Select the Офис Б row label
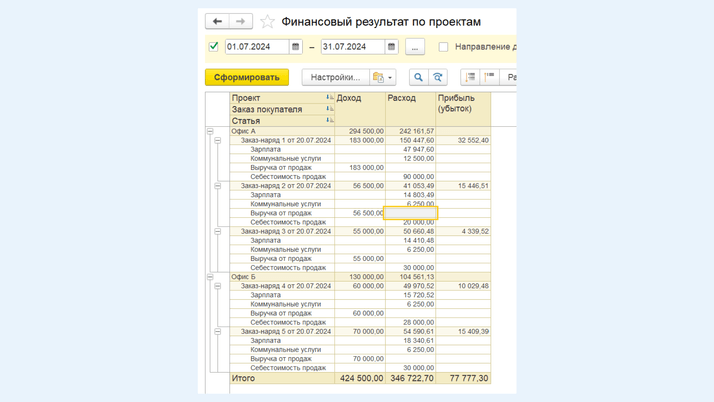This screenshot has height=402, width=714. [x=244, y=277]
